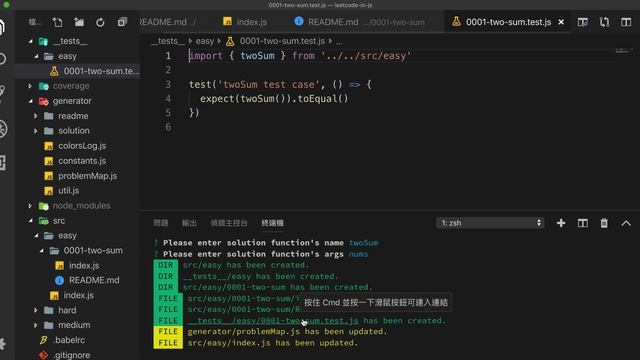Screen dimensions: 640x360
Task: Create a new terminal with plus icon
Action: click(x=561, y=223)
